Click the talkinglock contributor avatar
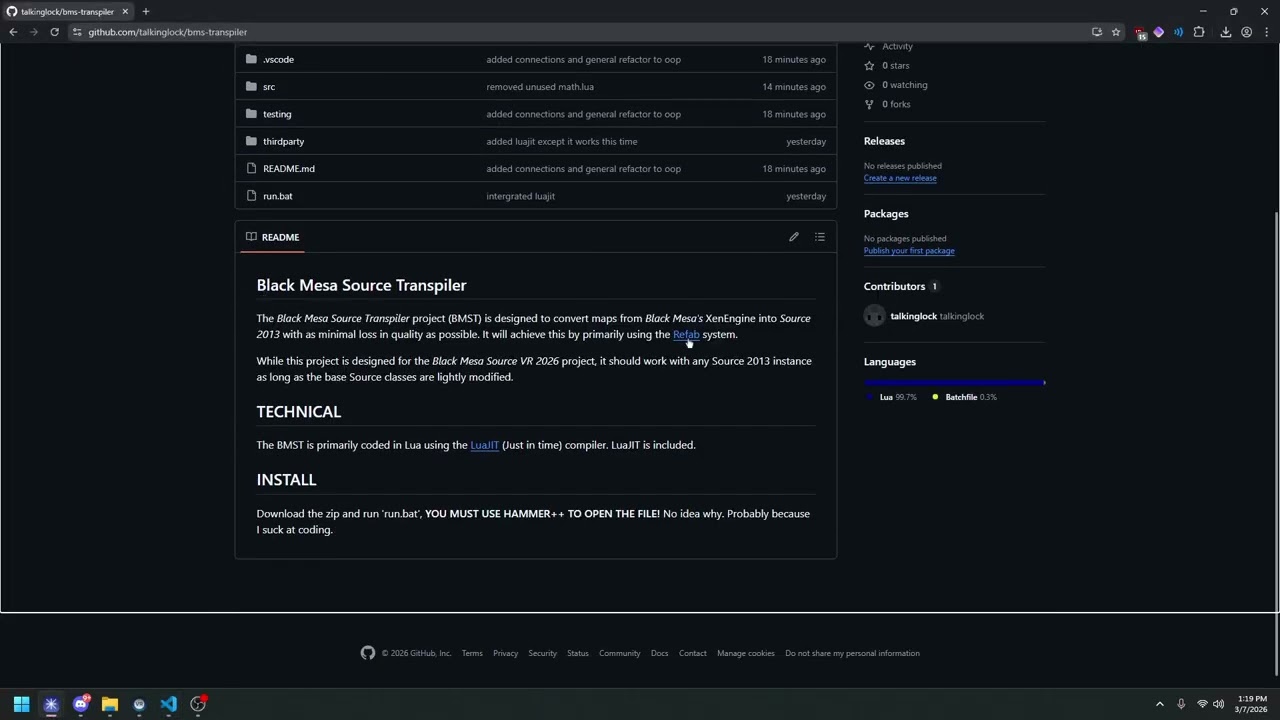The height and width of the screenshot is (720, 1280). pos(875,316)
